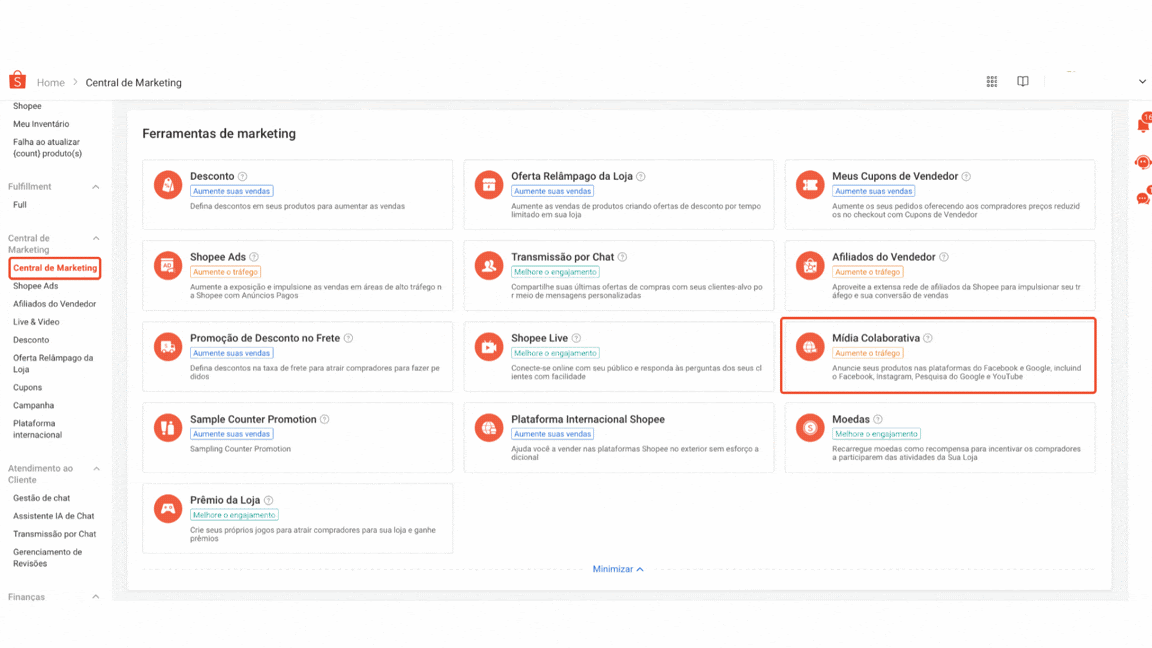Open the notifications bell with 16 badge
The height and width of the screenshot is (648, 1152).
(x=1141, y=122)
